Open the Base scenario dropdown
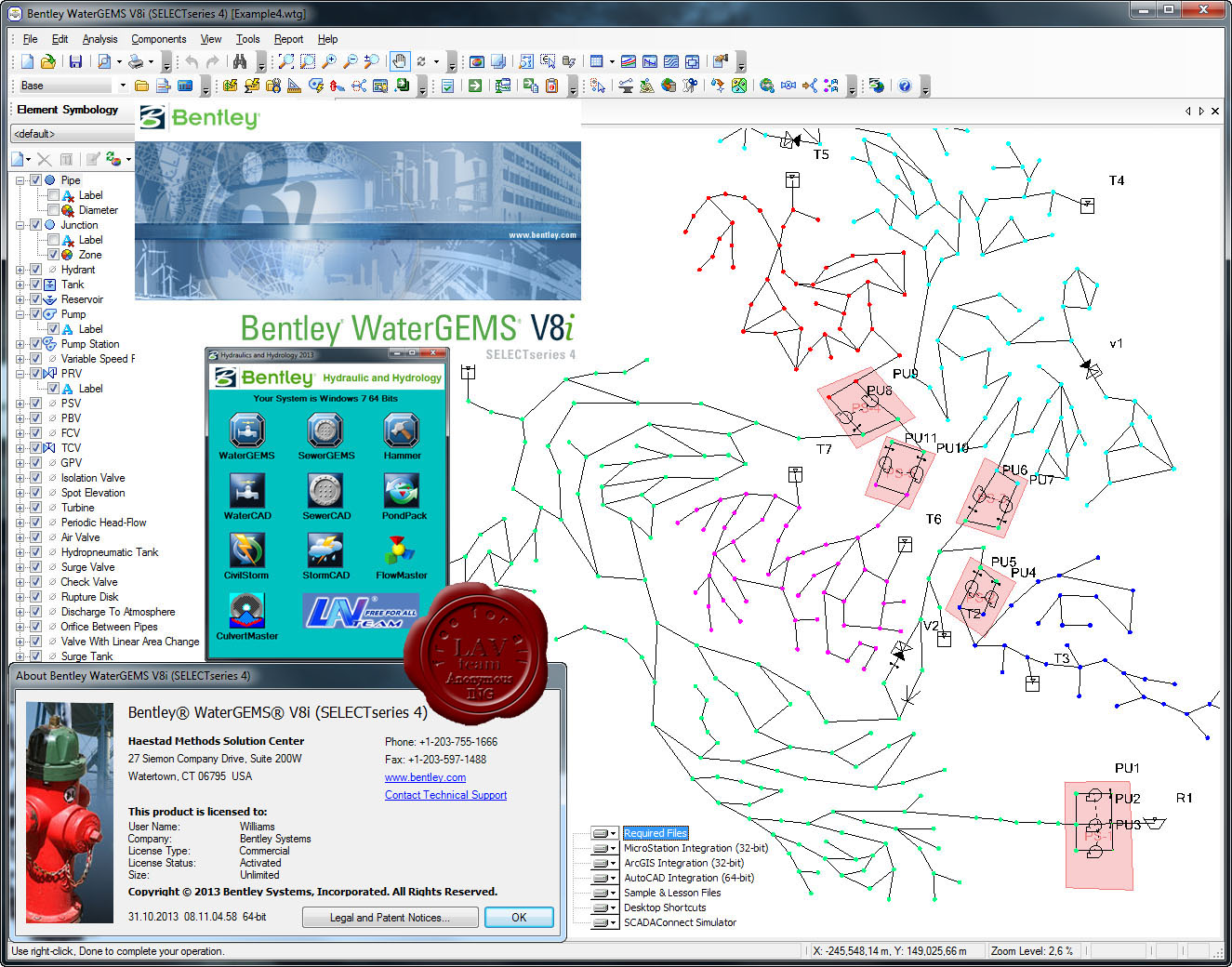 tap(122, 86)
